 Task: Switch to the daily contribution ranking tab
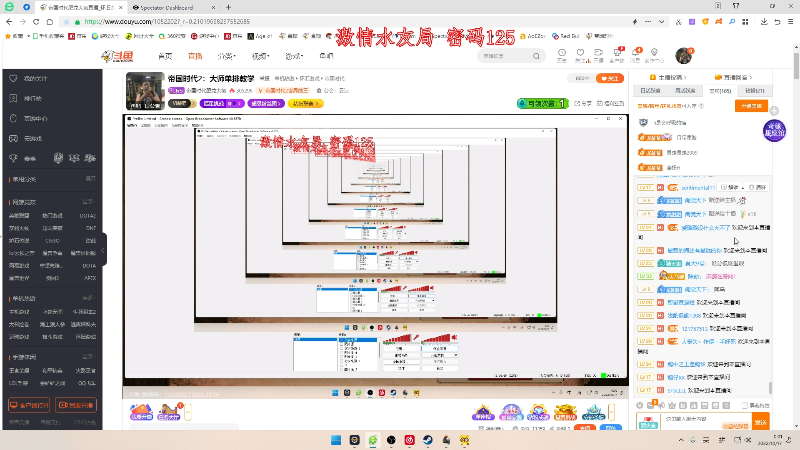650,91
